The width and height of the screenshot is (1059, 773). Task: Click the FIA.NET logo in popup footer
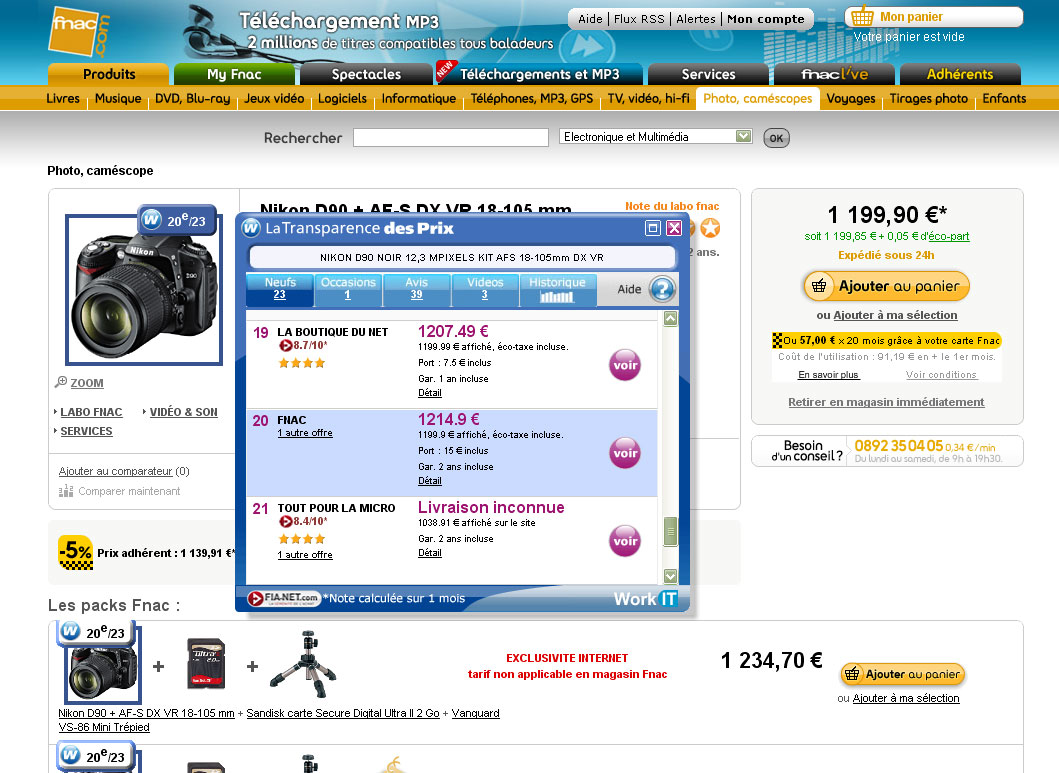pyautogui.click(x=284, y=598)
